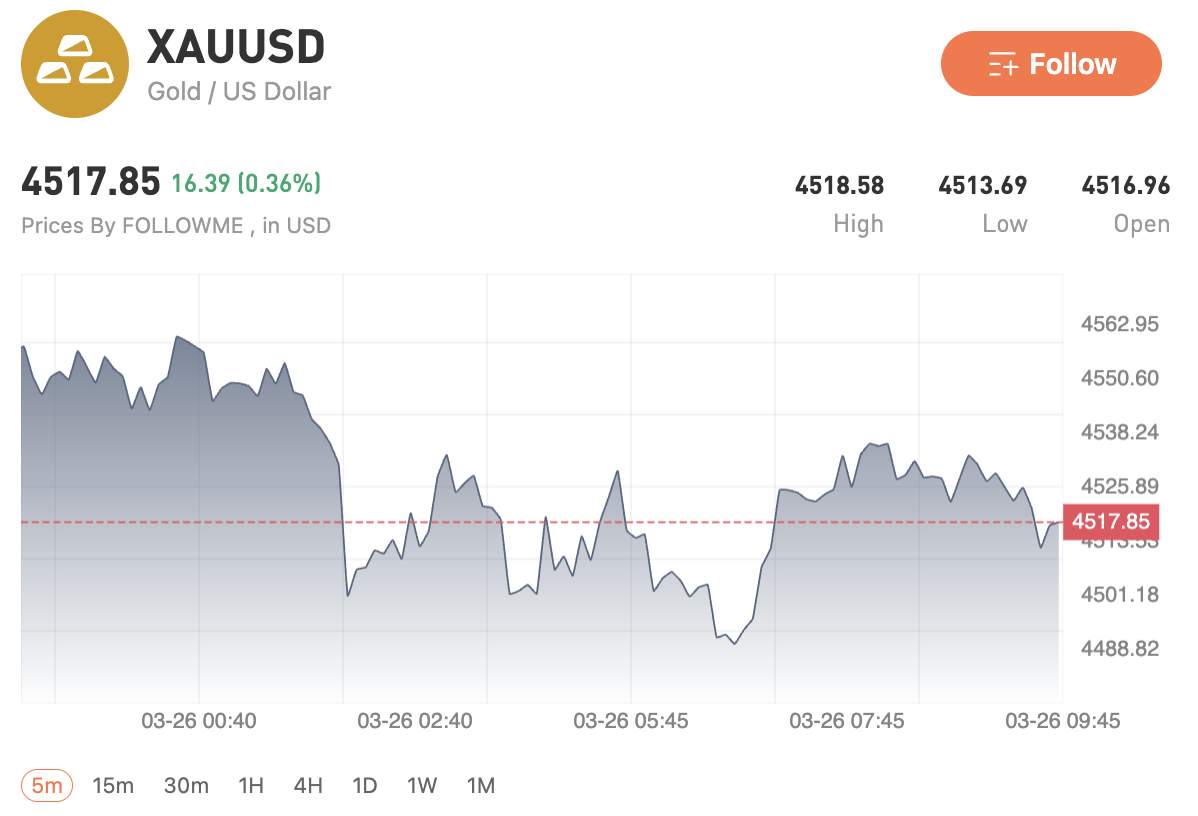Select the 5m timeframe
The width and height of the screenshot is (1198, 816).
tap(46, 785)
